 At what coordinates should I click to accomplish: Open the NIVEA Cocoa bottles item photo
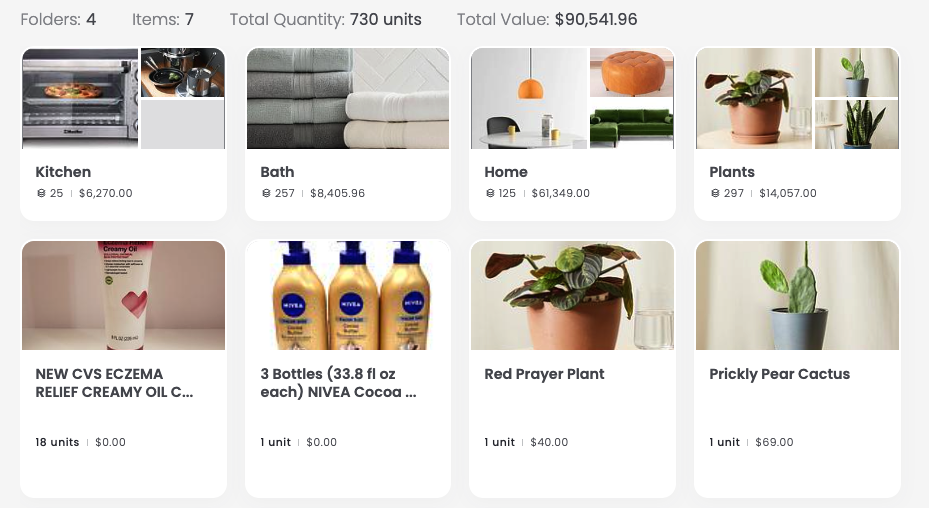(x=348, y=295)
